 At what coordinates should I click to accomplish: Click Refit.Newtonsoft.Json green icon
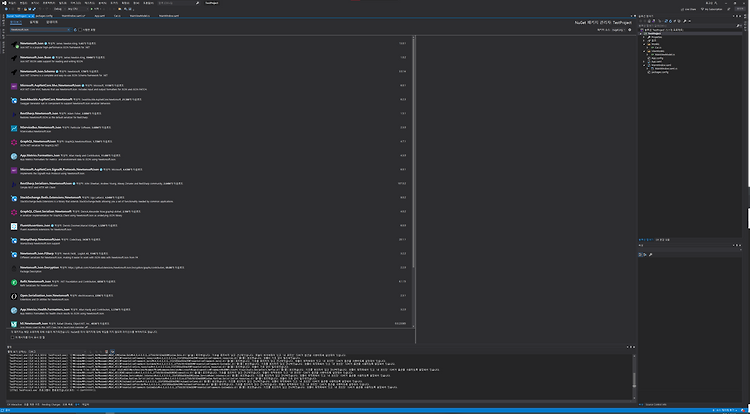click(14, 283)
